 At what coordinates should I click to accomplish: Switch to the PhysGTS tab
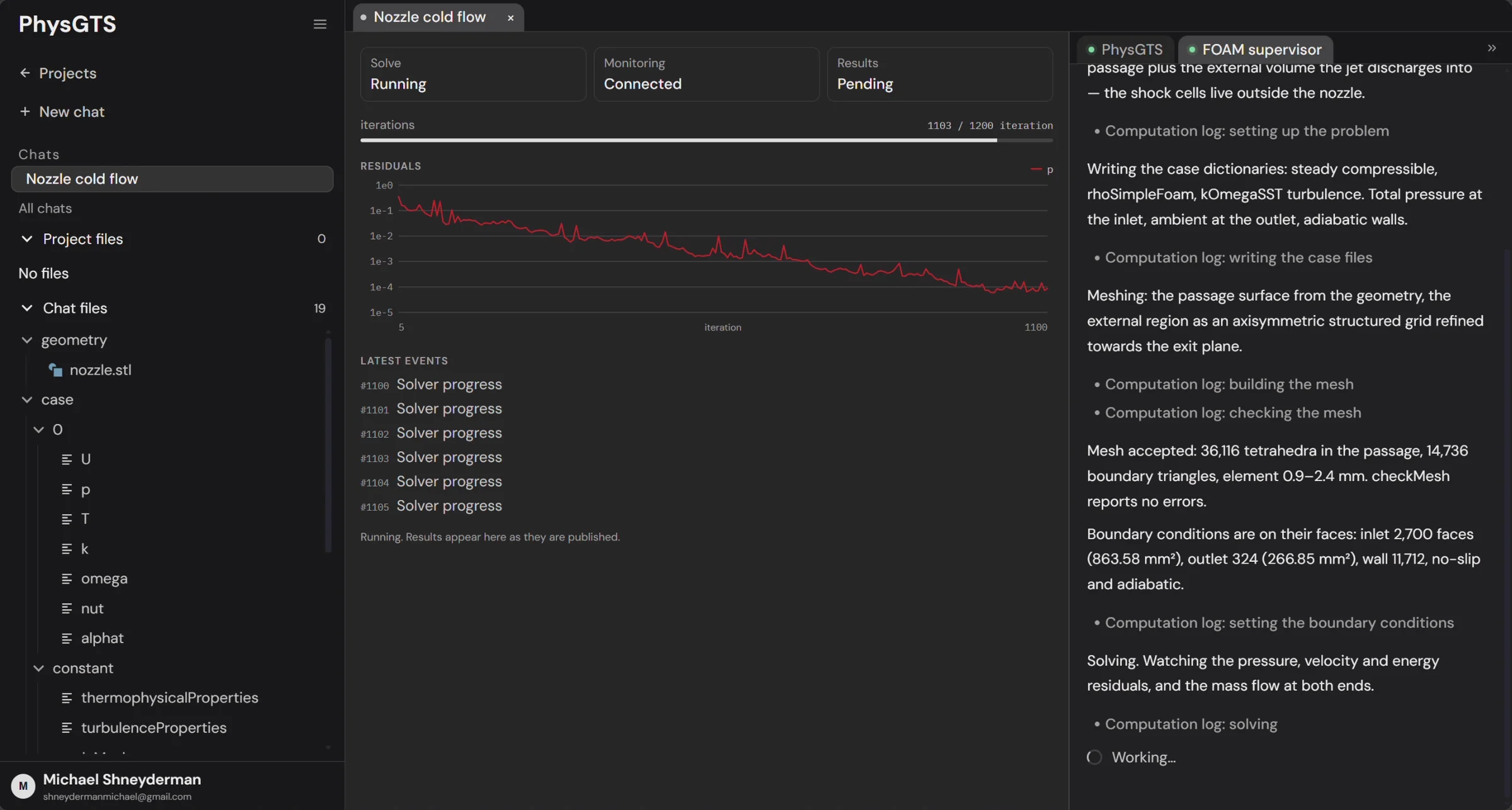[x=1125, y=49]
